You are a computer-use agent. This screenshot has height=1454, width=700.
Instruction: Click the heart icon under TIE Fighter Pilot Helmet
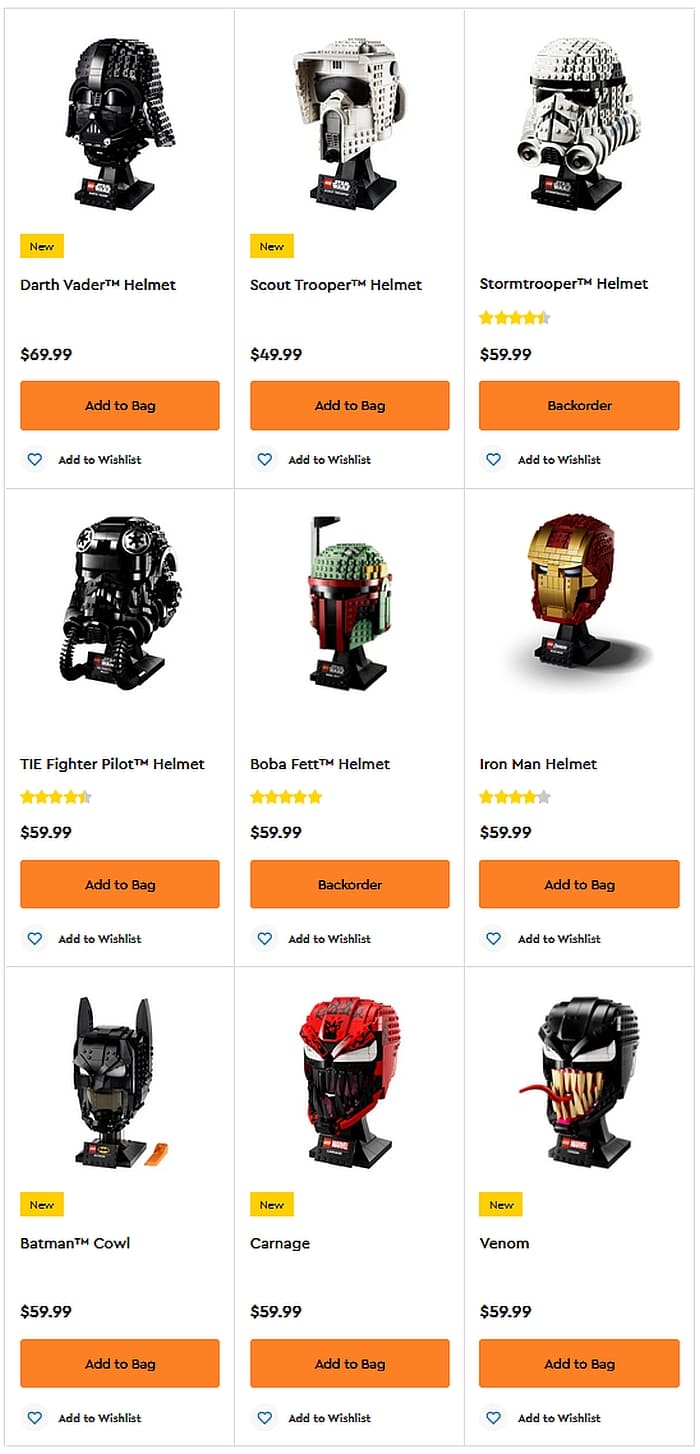click(35, 939)
